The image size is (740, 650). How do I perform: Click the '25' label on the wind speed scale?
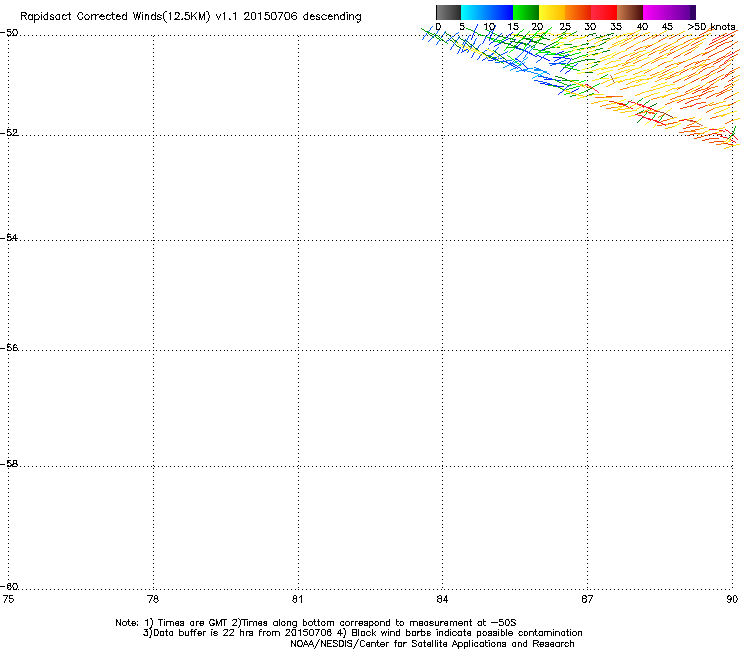click(x=565, y=27)
